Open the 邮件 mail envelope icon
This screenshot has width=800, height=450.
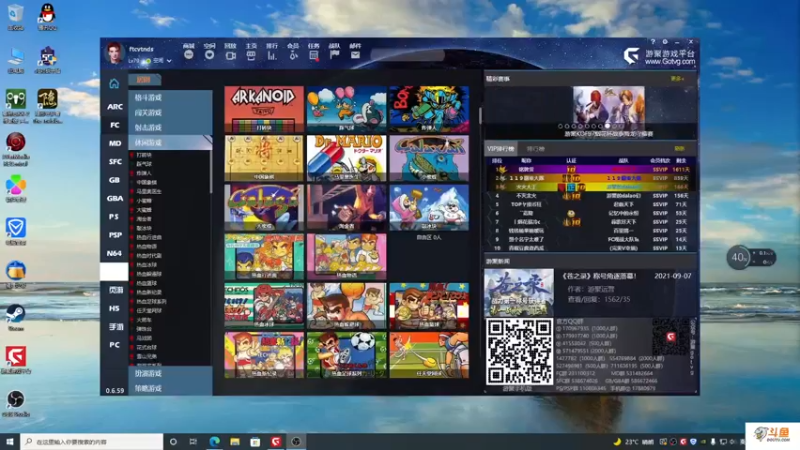pyautogui.click(x=356, y=55)
